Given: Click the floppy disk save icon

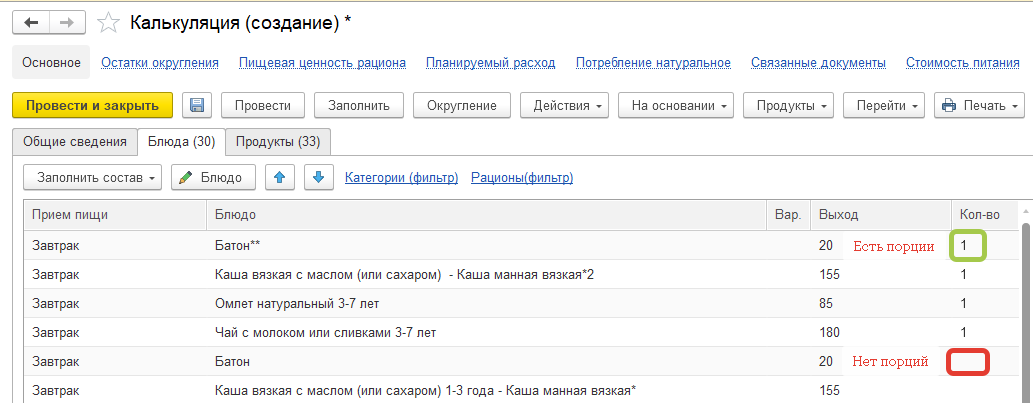Looking at the screenshot, I should point(196,105).
